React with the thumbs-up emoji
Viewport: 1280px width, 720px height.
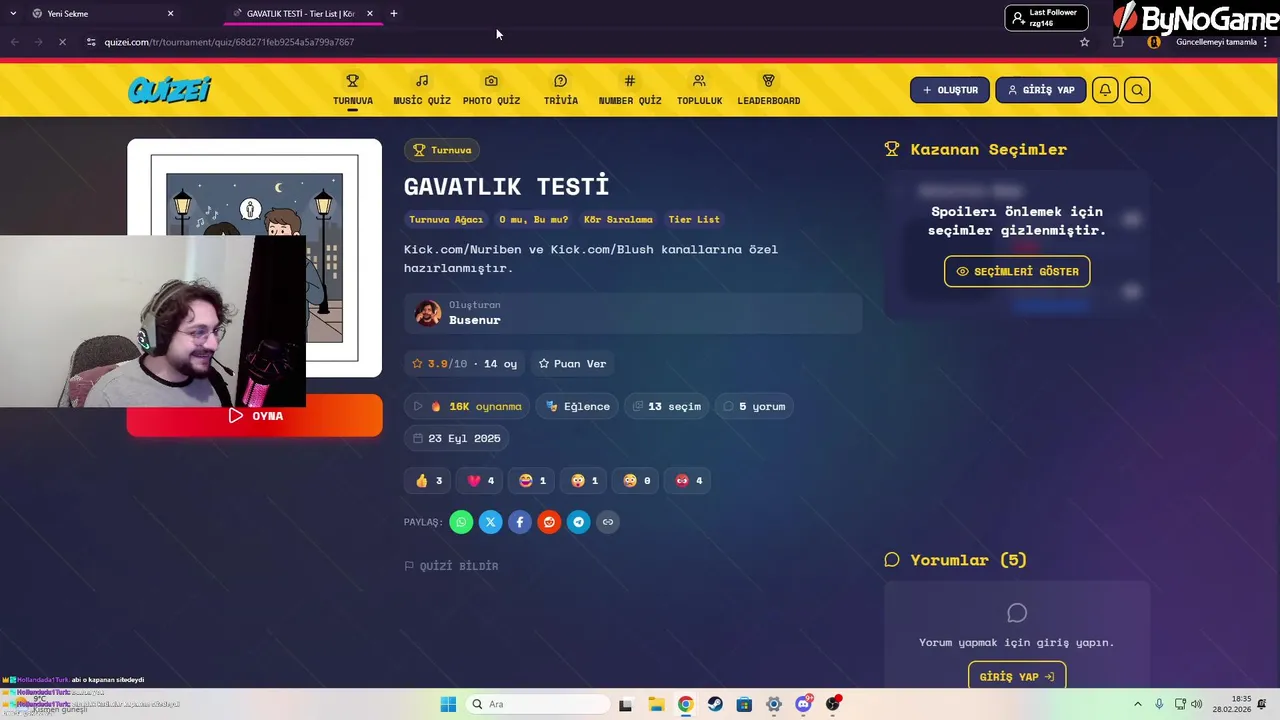pos(428,481)
